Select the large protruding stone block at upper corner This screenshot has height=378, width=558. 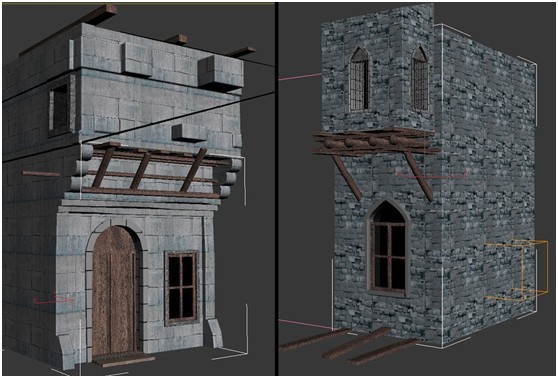pos(221,72)
